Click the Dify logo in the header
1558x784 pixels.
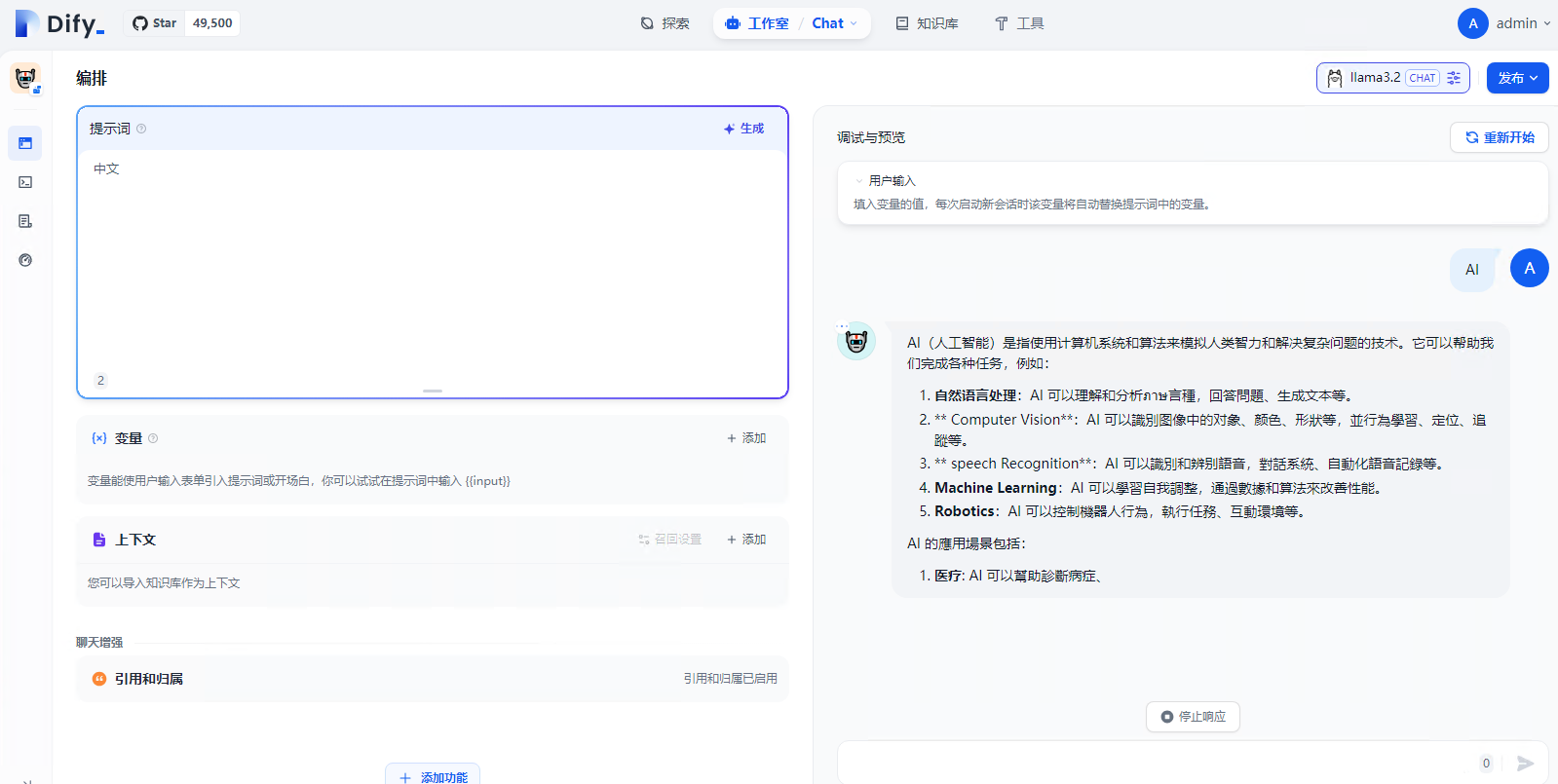(x=60, y=23)
